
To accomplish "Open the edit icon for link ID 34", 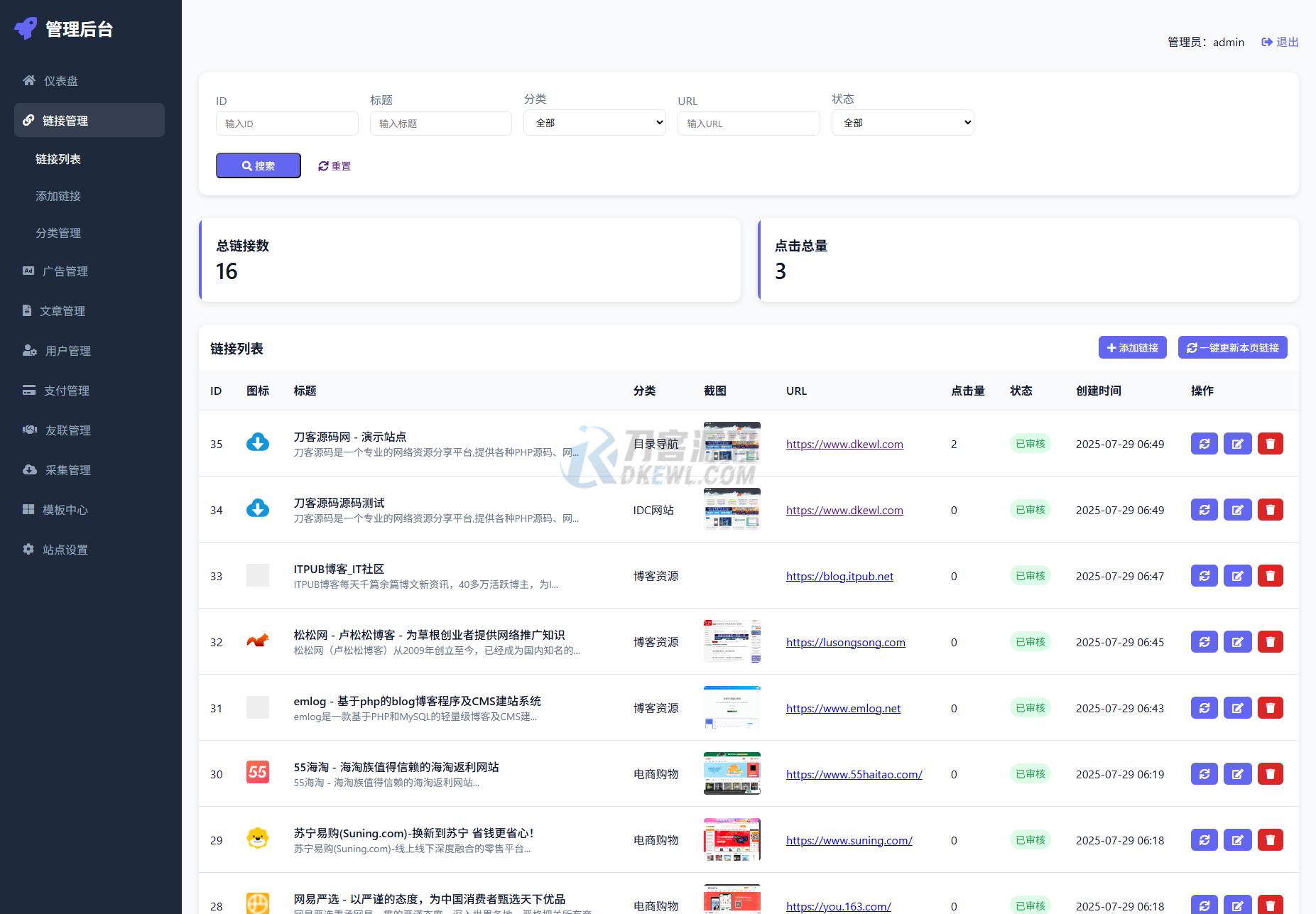I will pyautogui.click(x=1238, y=509).
